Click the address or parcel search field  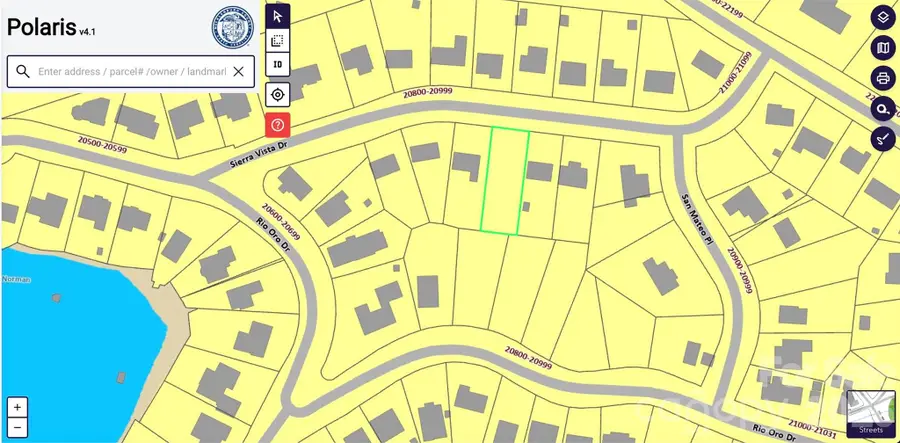click(130, 71)
